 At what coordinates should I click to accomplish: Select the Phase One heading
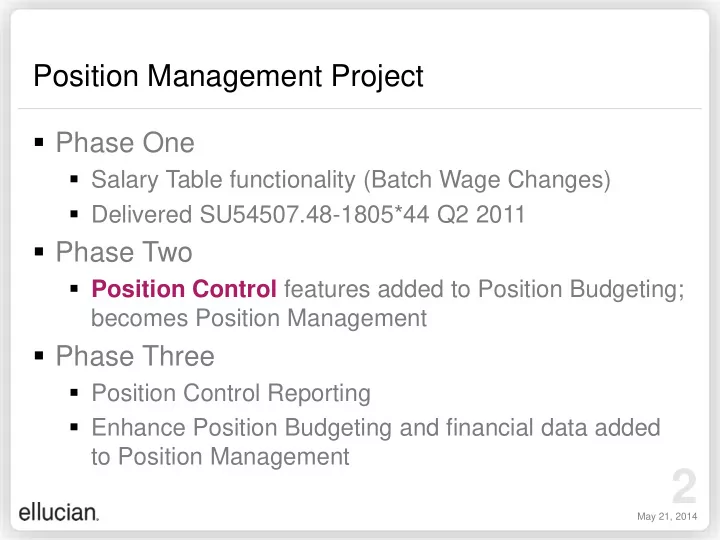coord(125,142)
